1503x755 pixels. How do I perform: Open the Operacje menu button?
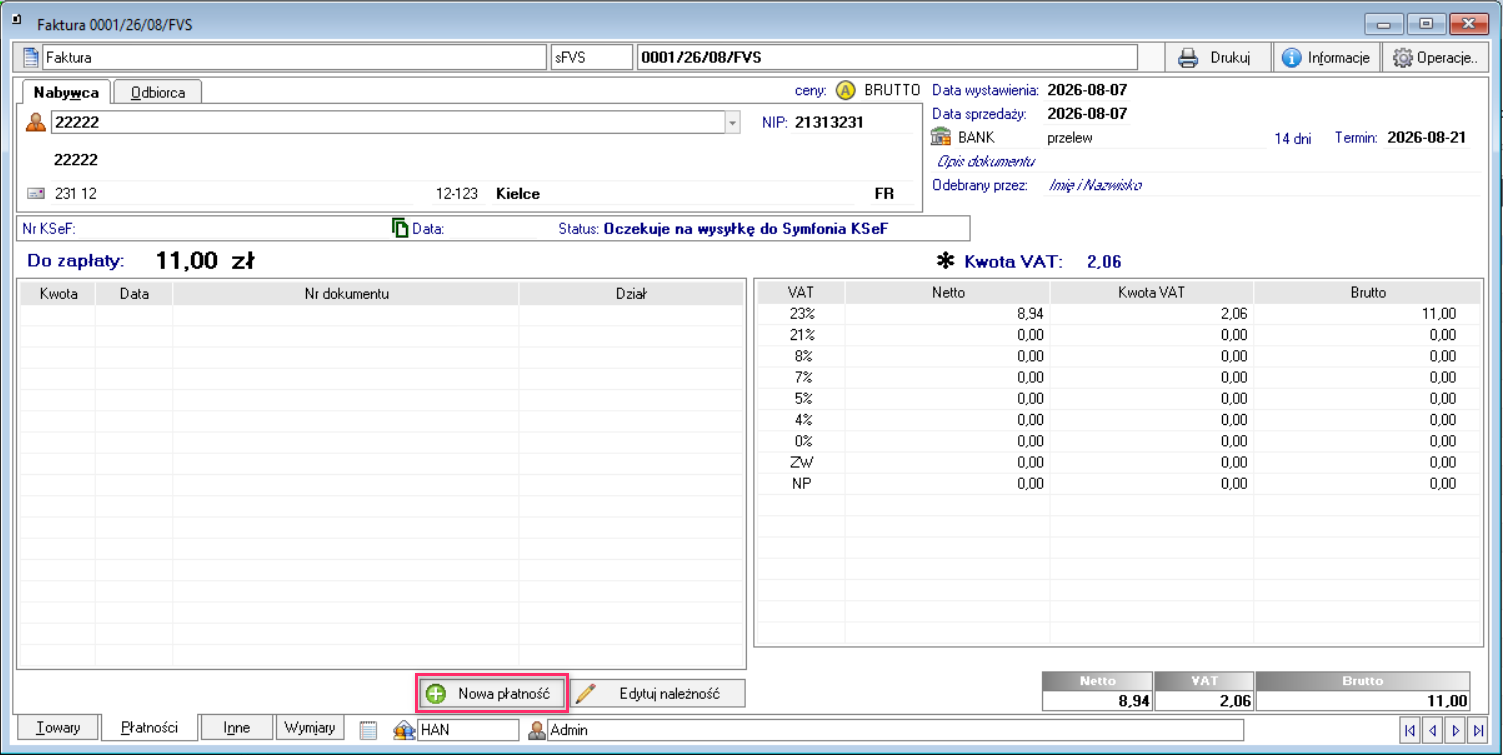point(1436,57)
